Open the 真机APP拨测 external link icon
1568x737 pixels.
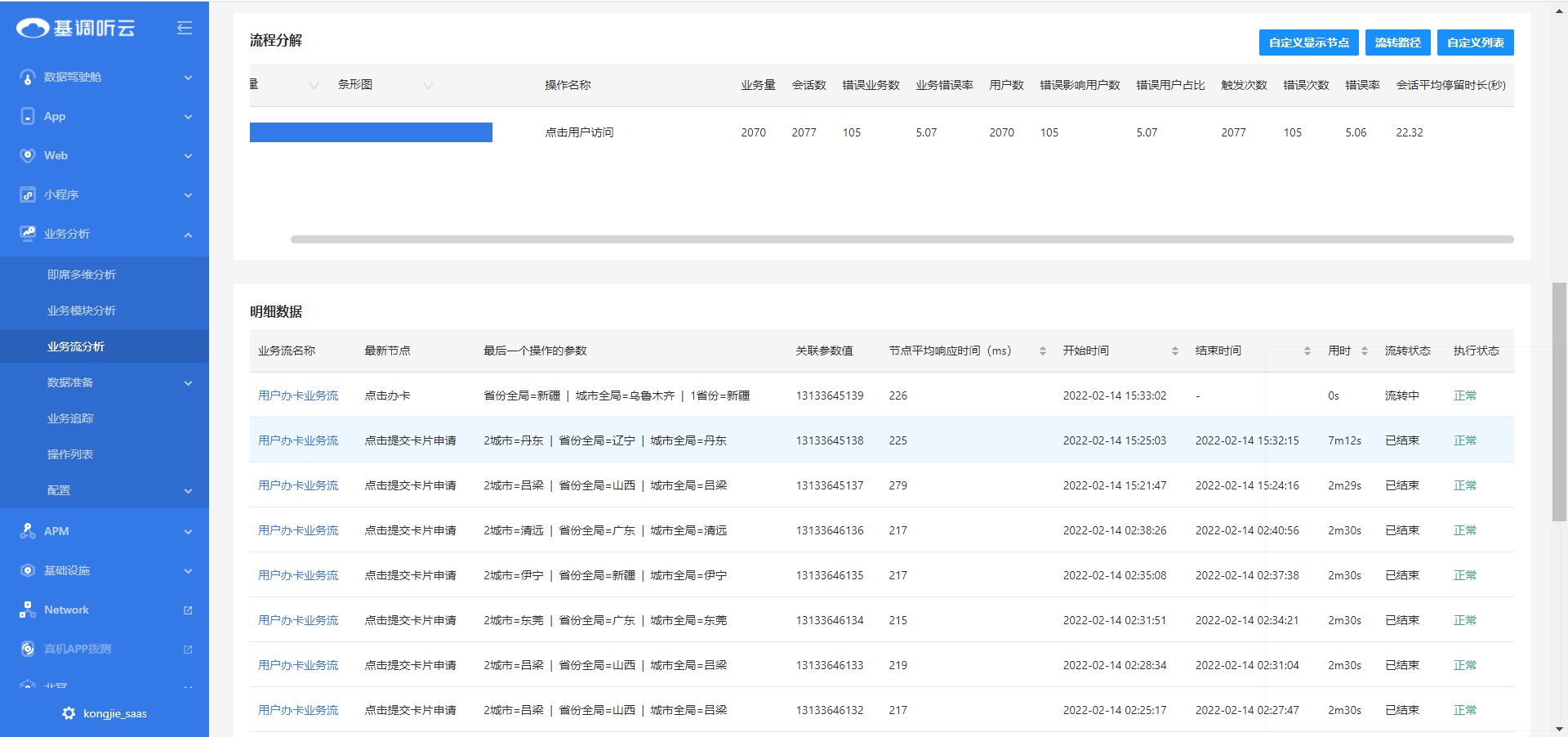click(188, 650)
